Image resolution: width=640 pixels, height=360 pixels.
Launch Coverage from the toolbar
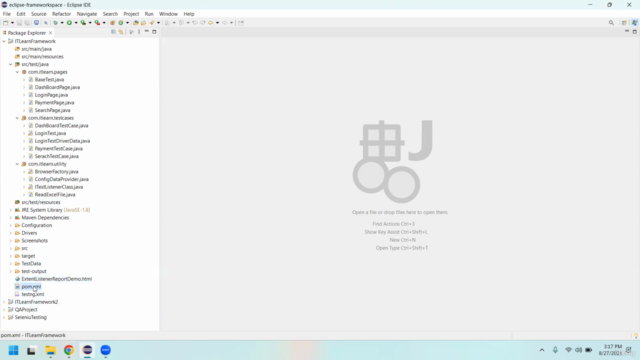point(83,23)
